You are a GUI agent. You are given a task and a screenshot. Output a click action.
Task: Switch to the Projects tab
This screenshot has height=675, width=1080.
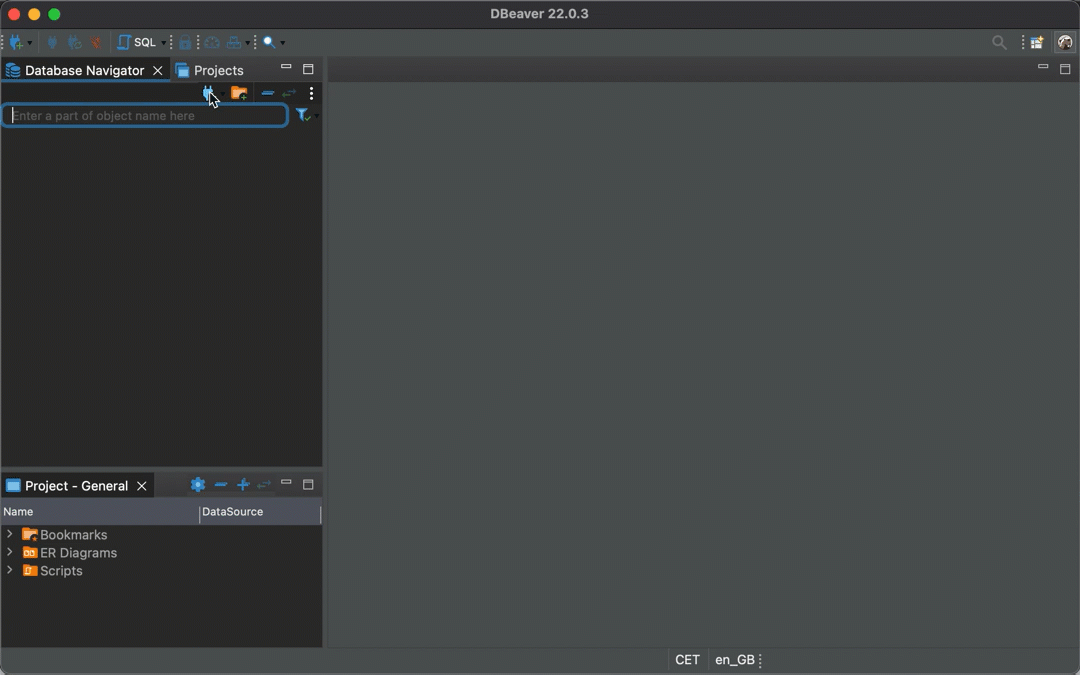click(209, 70)
